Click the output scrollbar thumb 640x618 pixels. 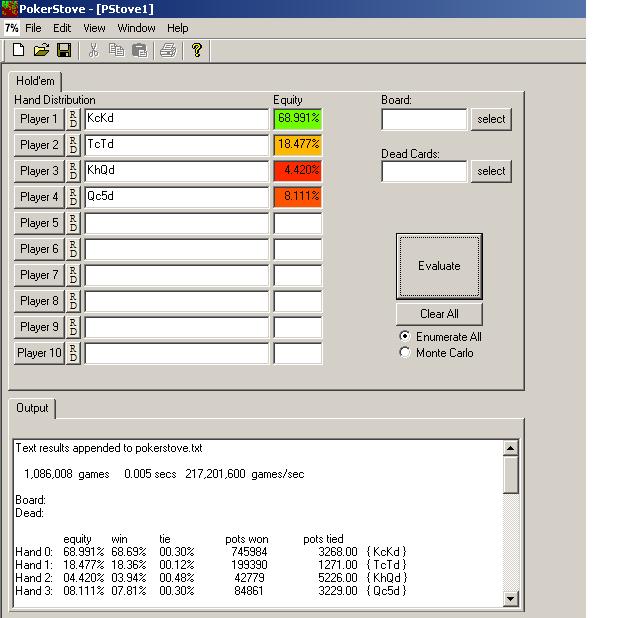[511, 475]
